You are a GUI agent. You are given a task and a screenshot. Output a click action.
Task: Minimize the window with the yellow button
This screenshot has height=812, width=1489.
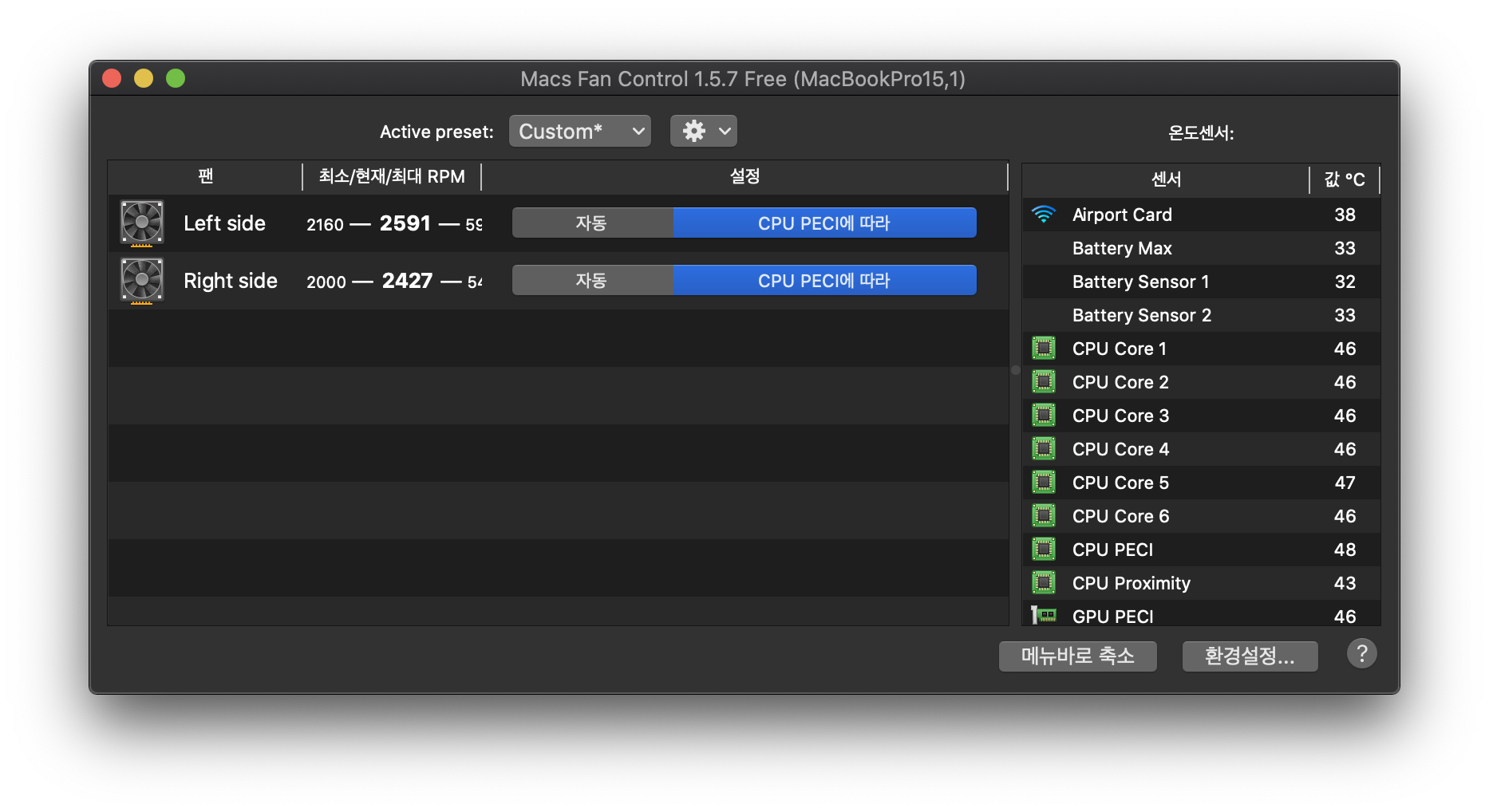[144, 78]
